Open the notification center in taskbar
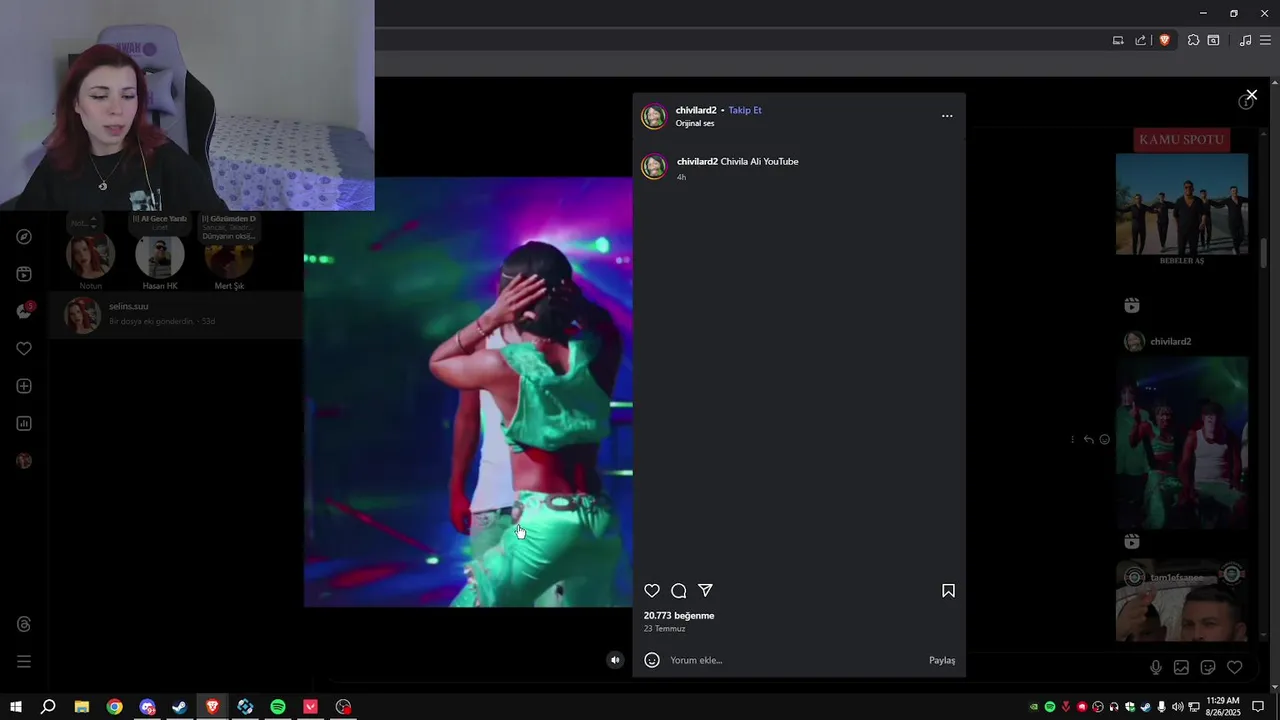 point(1258,707)
